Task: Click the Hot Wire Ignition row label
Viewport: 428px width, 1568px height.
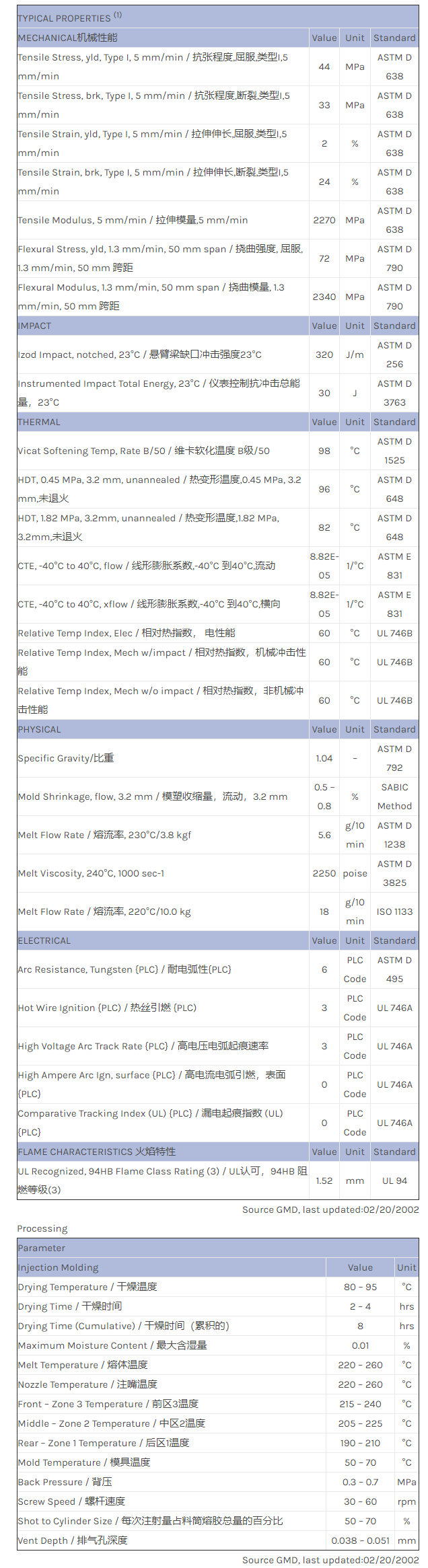Action: pyautogui.click(x=107, y=1008)
